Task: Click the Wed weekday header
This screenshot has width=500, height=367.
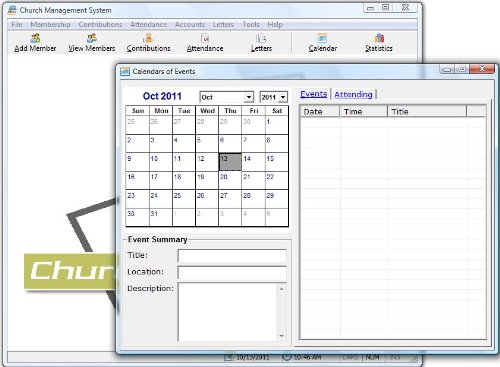Action: [207, 111]
